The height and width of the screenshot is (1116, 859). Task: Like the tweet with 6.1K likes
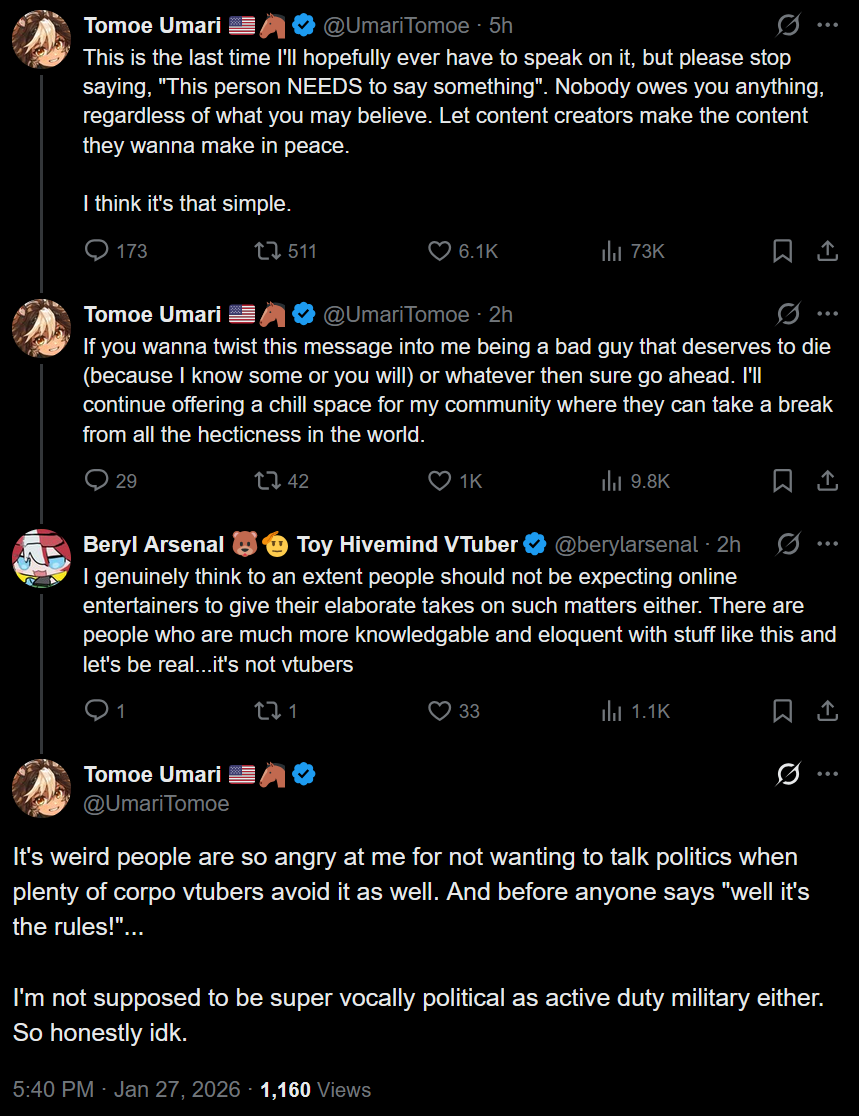[x=440, y=251]
